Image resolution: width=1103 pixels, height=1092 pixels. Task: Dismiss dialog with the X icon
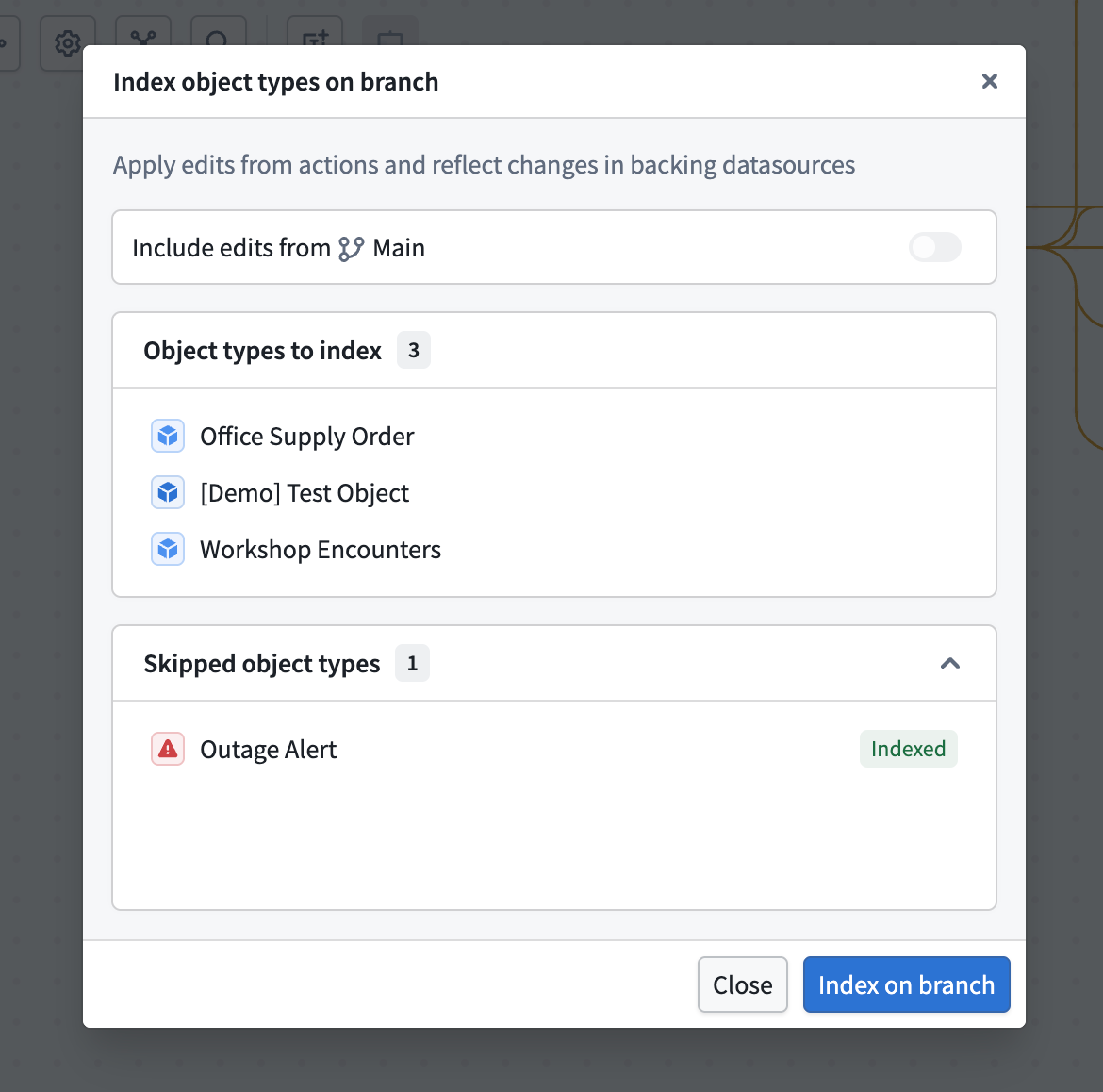tap(990, 82)
